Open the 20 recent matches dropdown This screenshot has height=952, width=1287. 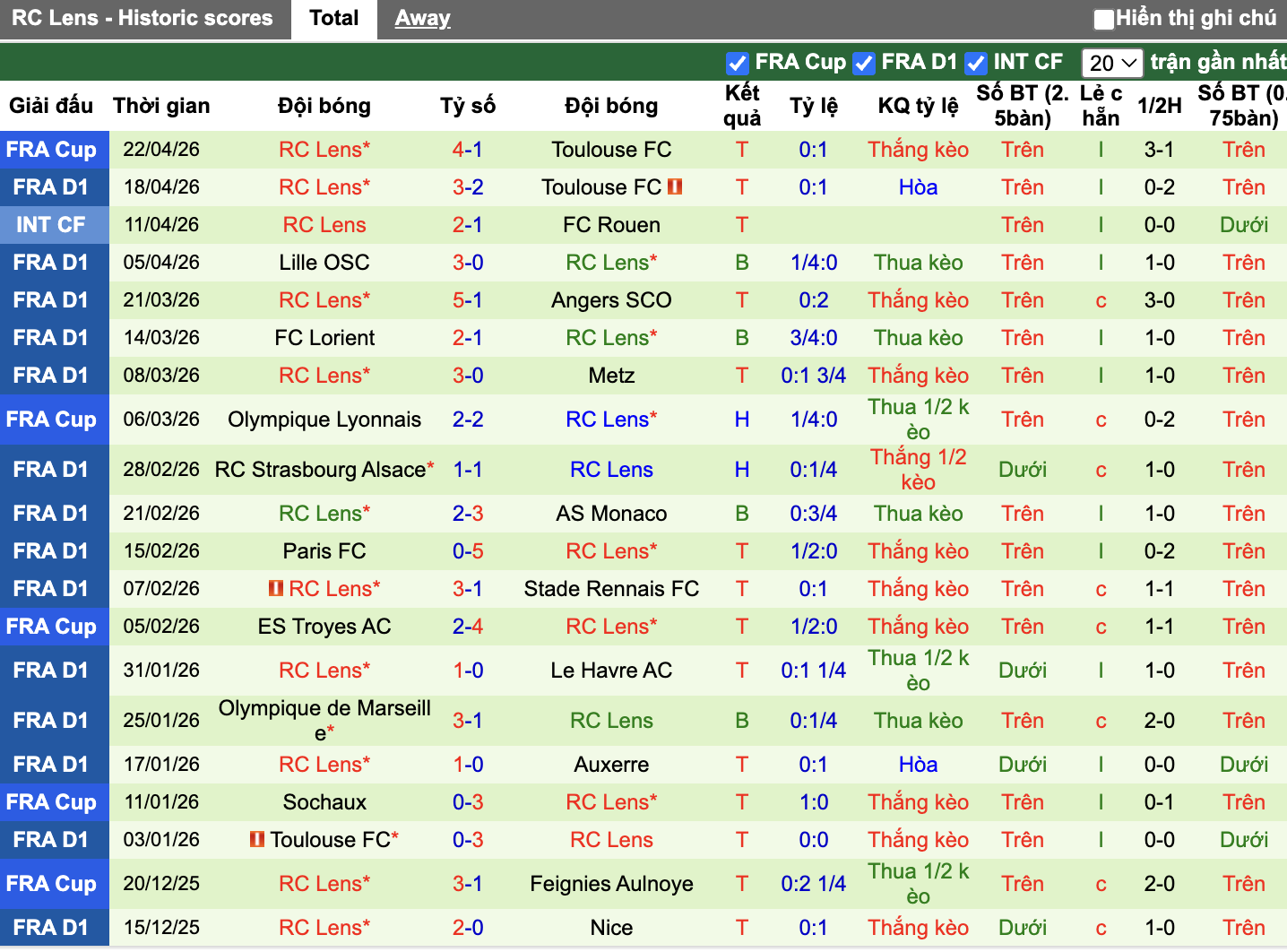click(1112, 63)
